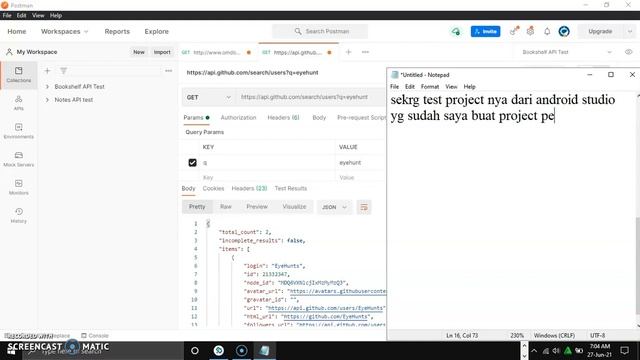This screenshot has width=640, height=360.
Task: Open the Console in the status bar
Action: click(95, 336)
